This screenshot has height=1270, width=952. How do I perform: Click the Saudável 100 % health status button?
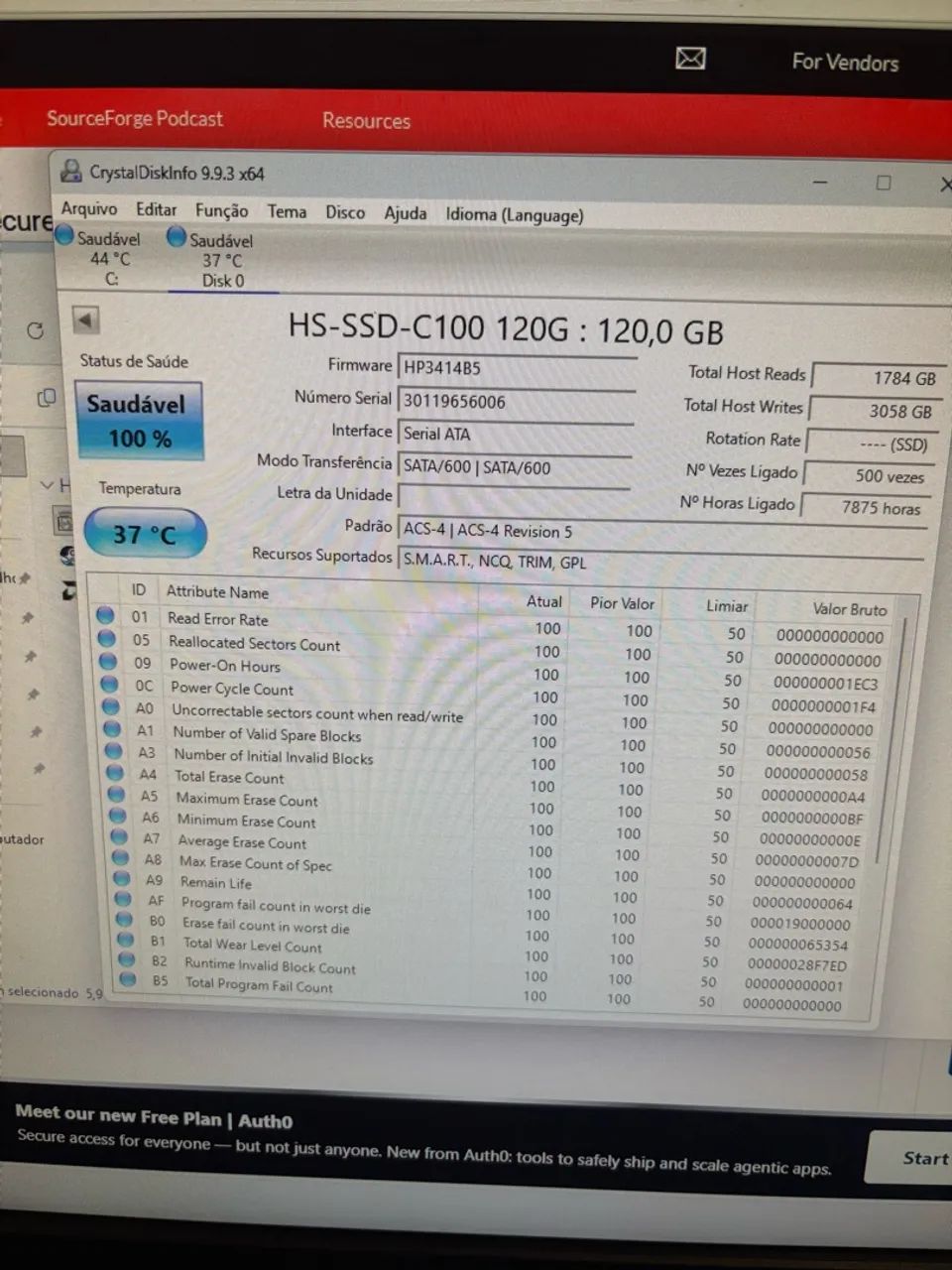point(139,421)
